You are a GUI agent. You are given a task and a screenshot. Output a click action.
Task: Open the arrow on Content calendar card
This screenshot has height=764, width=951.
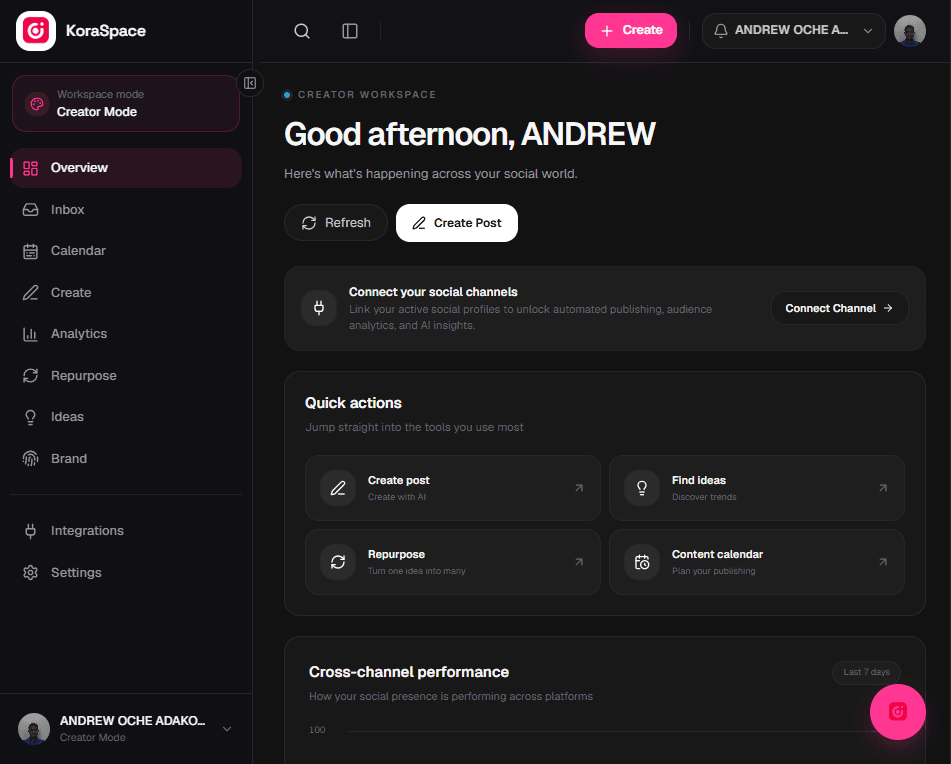click(x=883, y=562)
